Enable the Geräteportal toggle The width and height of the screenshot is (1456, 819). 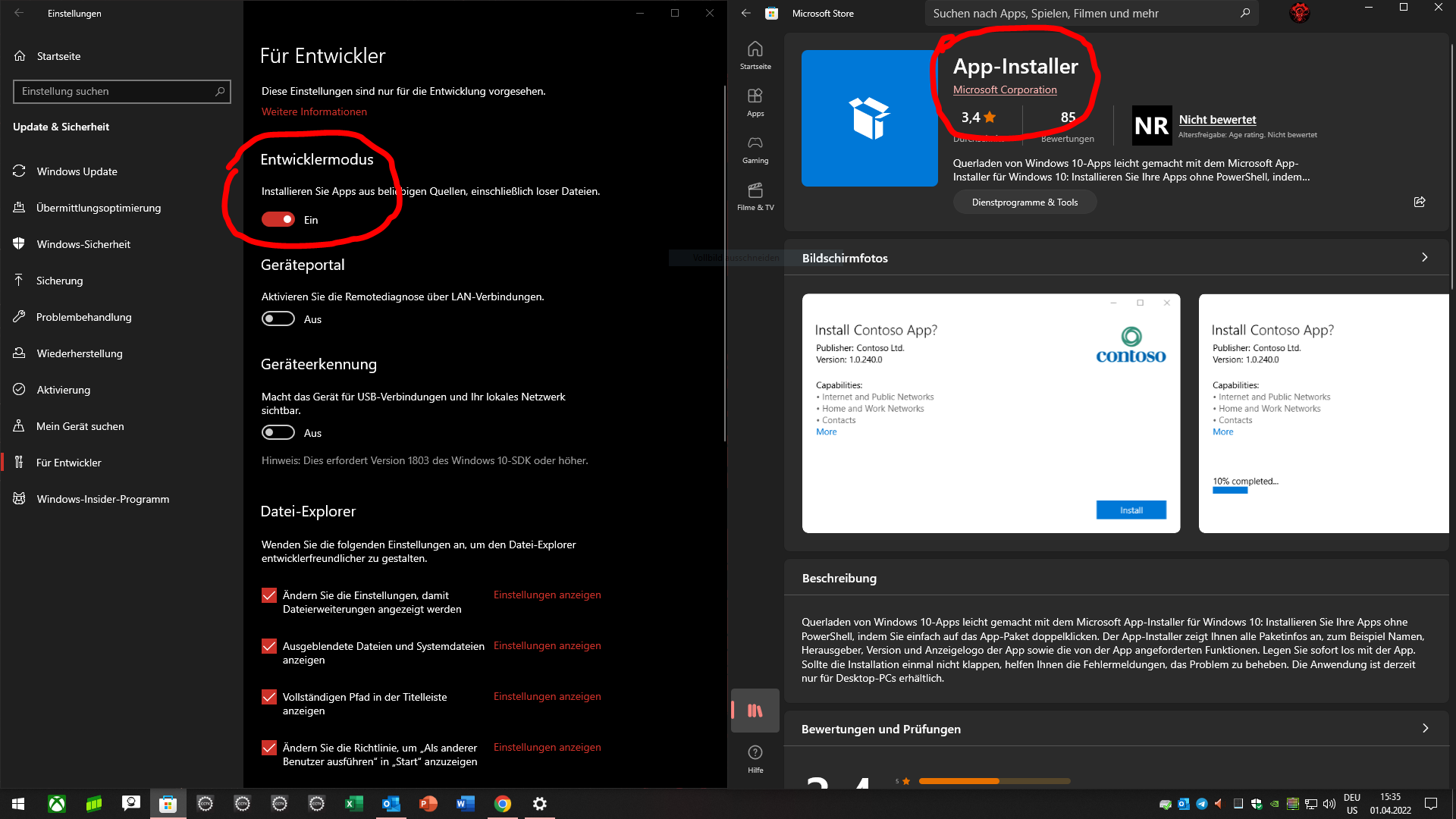click(278, 319)
